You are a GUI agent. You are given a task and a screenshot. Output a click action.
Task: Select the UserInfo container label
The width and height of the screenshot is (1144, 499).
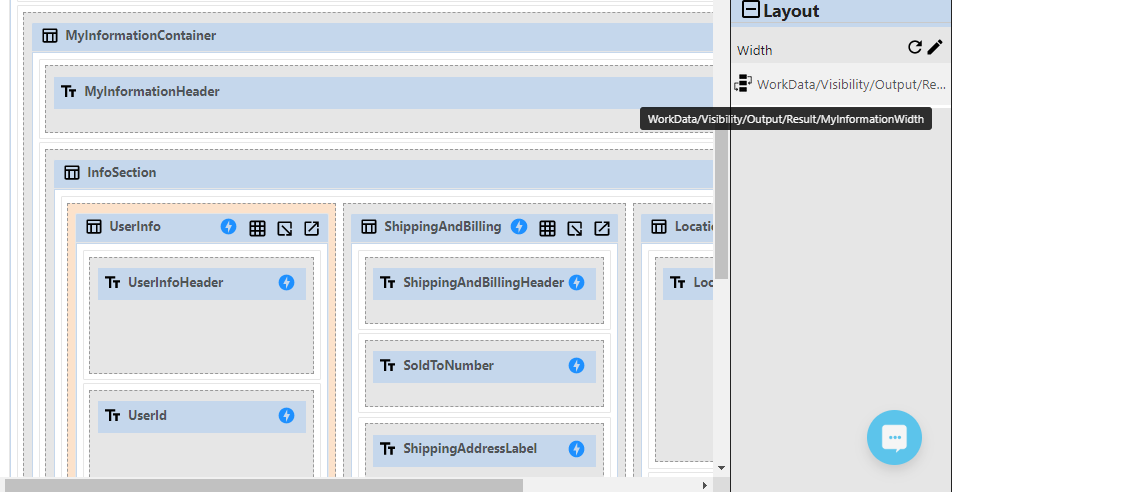tap(135, 226)
